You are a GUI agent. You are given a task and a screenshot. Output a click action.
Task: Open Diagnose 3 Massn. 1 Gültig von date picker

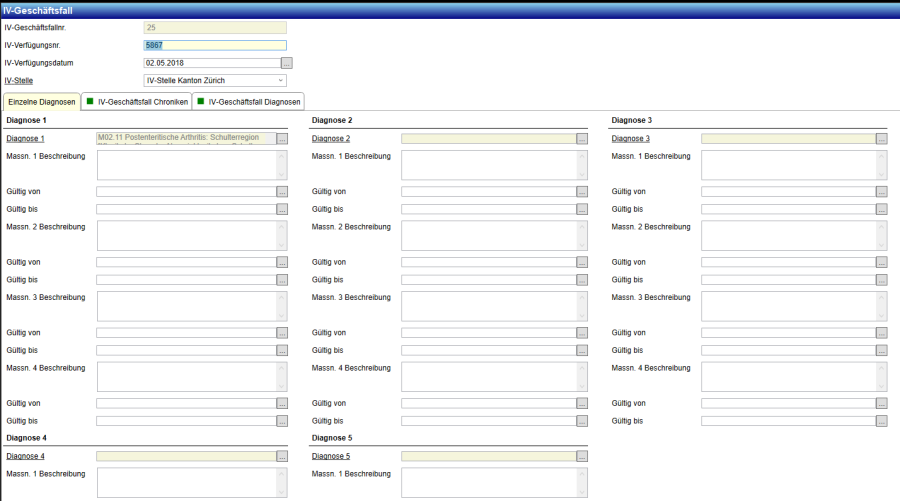(x=882, y=192)
